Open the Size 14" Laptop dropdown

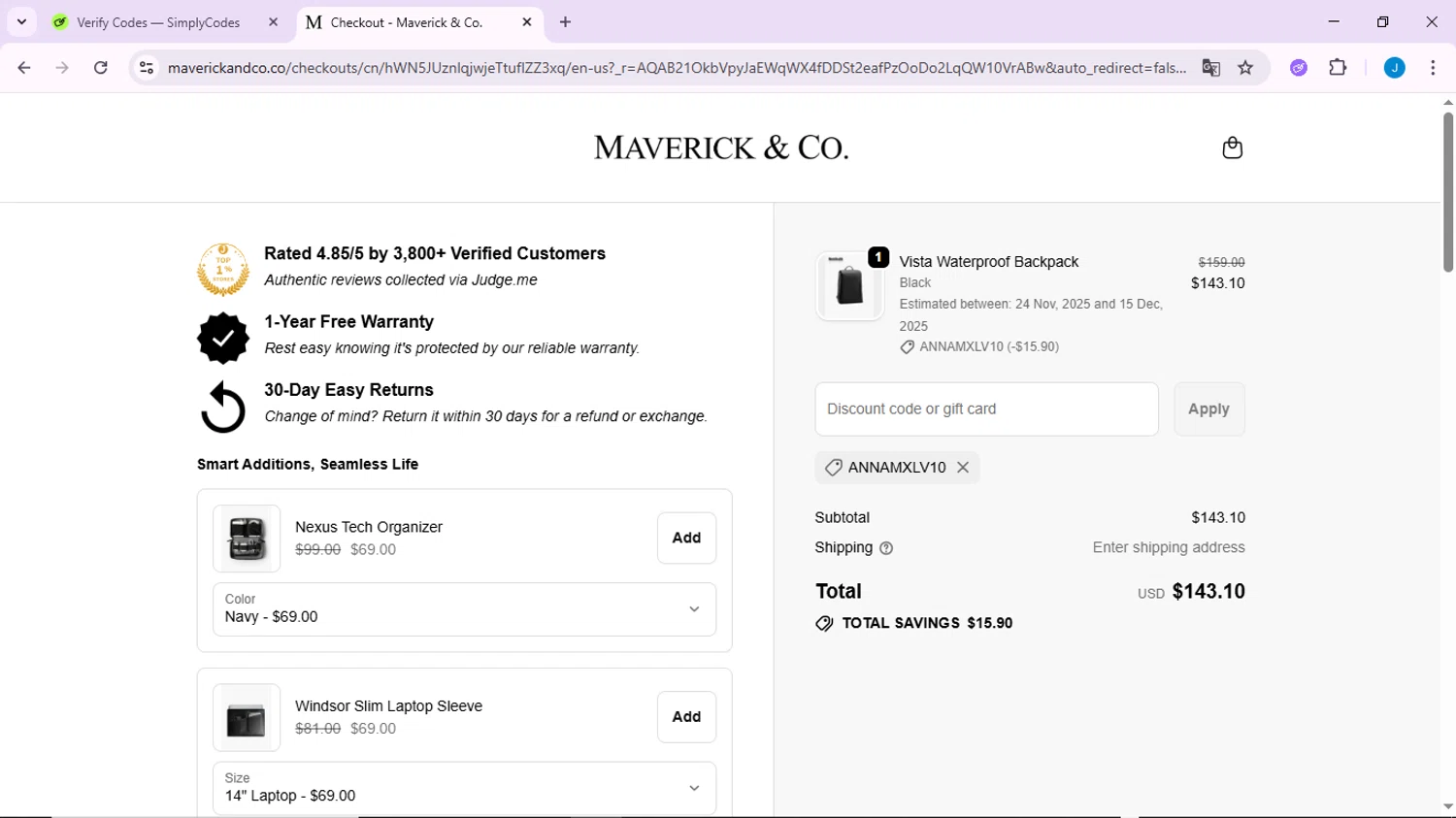click(x=464, y=788)
